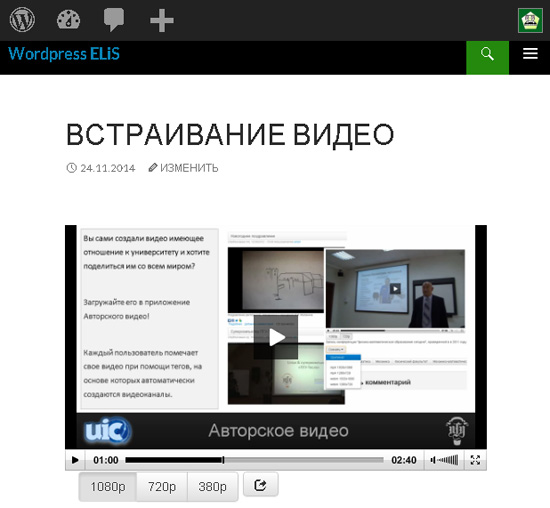Mute audio with the speaker icon

pyautogui.click(x=433, y=460)
